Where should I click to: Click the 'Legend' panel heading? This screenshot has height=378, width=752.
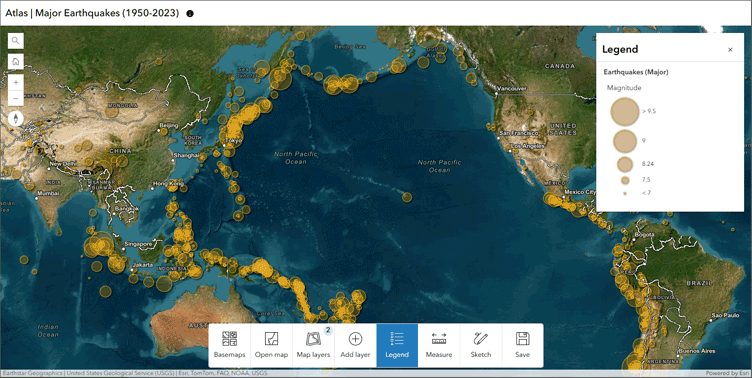tap(620, 49)
